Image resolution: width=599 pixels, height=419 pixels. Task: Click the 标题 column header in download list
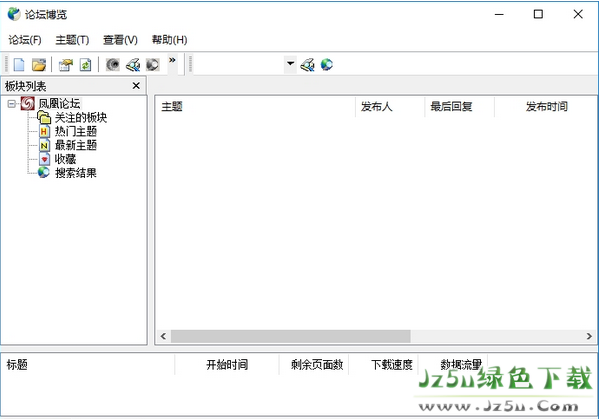click(x=88, y=365)
